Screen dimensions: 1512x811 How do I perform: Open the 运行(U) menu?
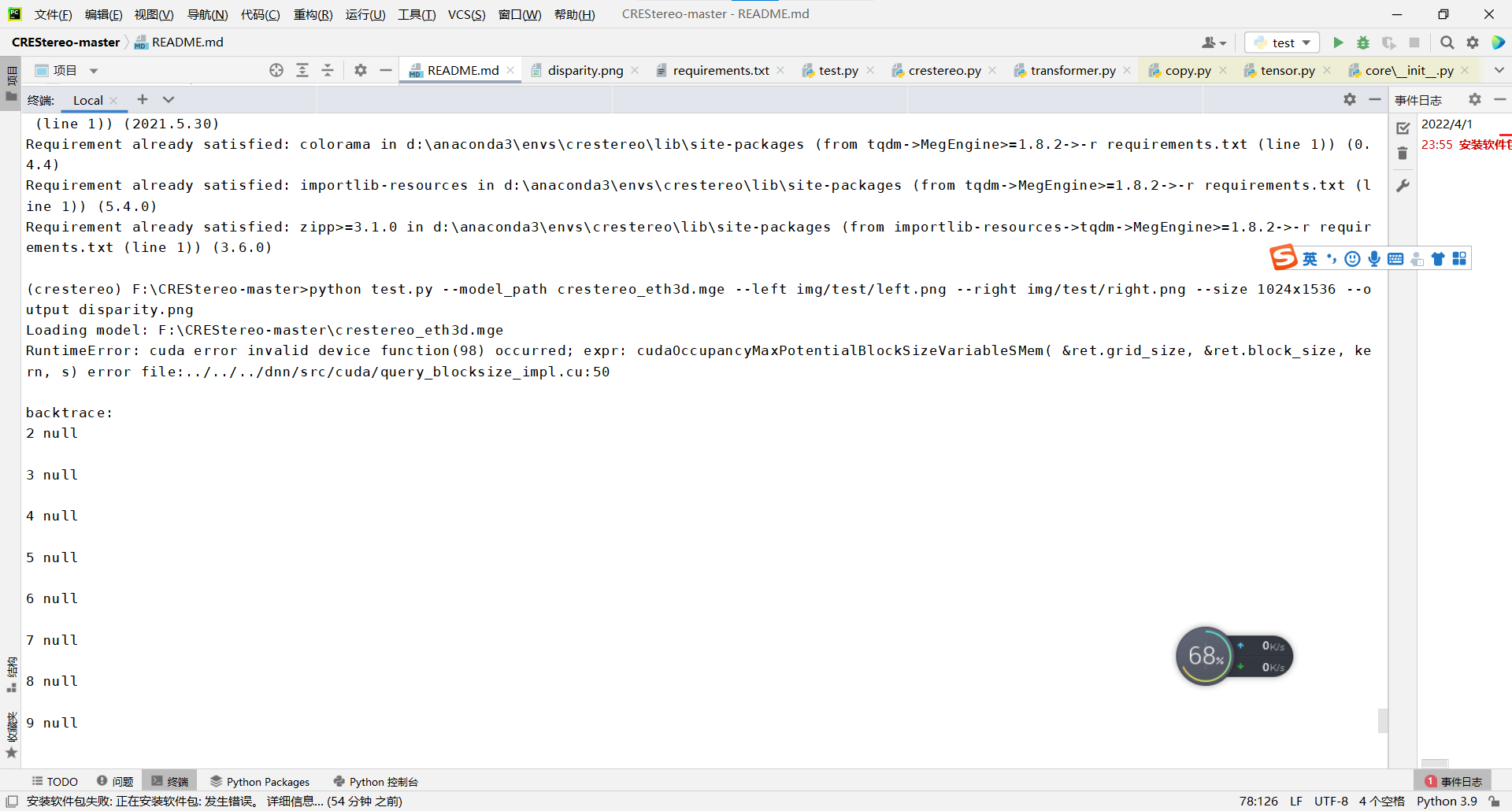(365, 14)
